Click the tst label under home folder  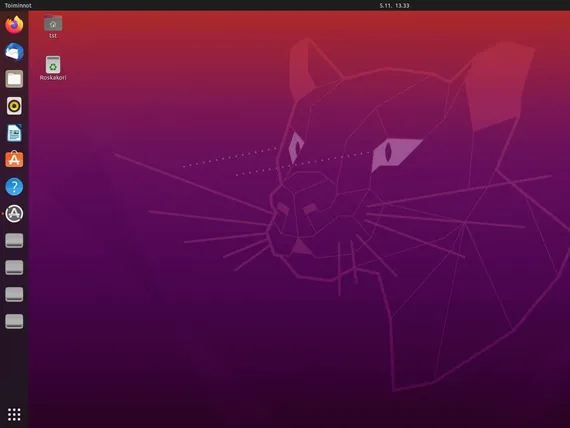click(x=53, y=36)
